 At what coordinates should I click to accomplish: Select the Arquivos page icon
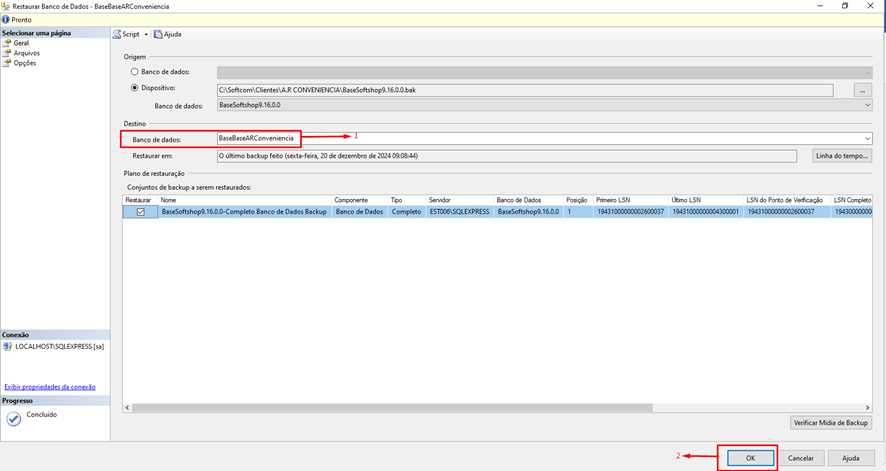point(7,53)
